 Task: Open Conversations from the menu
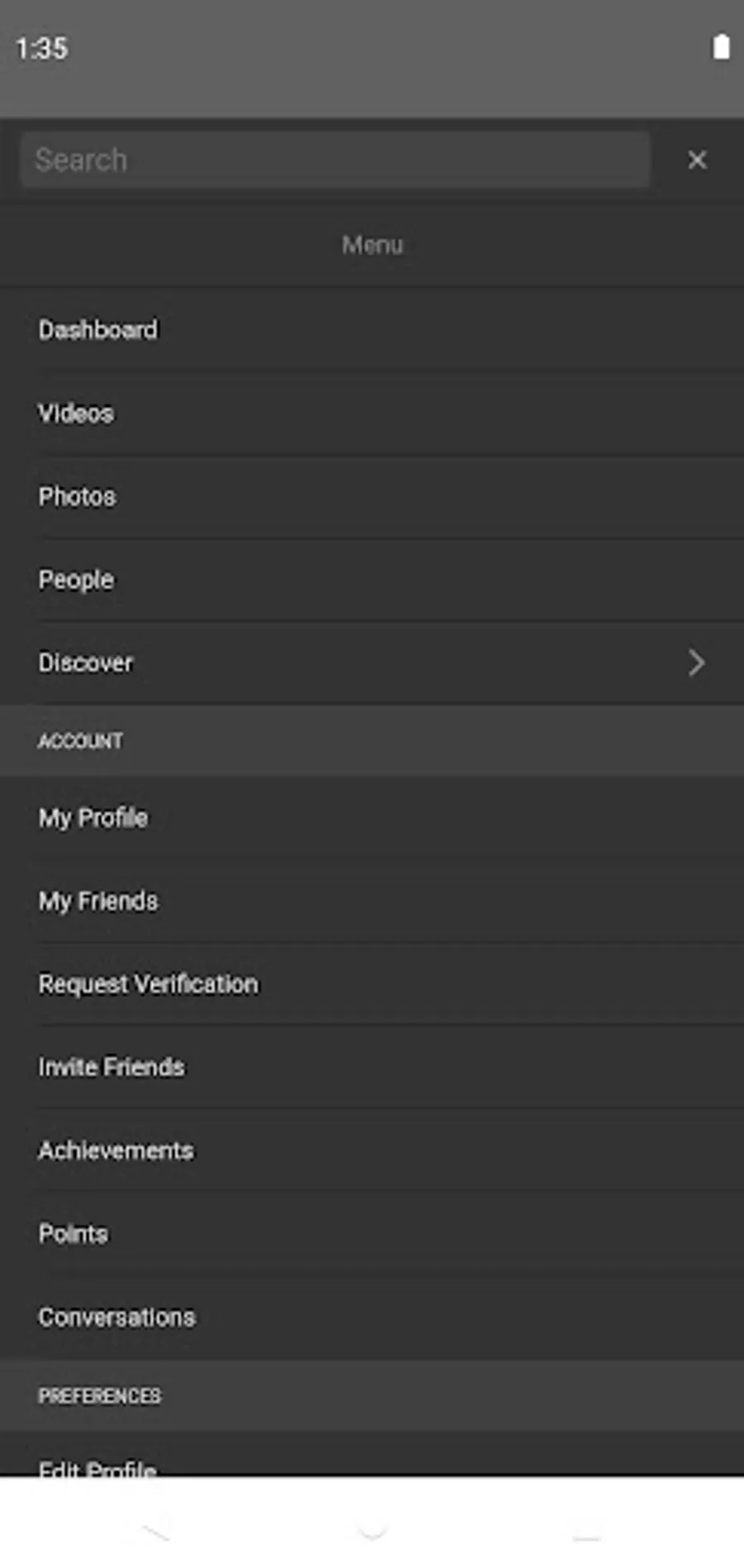tap(372, 1317)
